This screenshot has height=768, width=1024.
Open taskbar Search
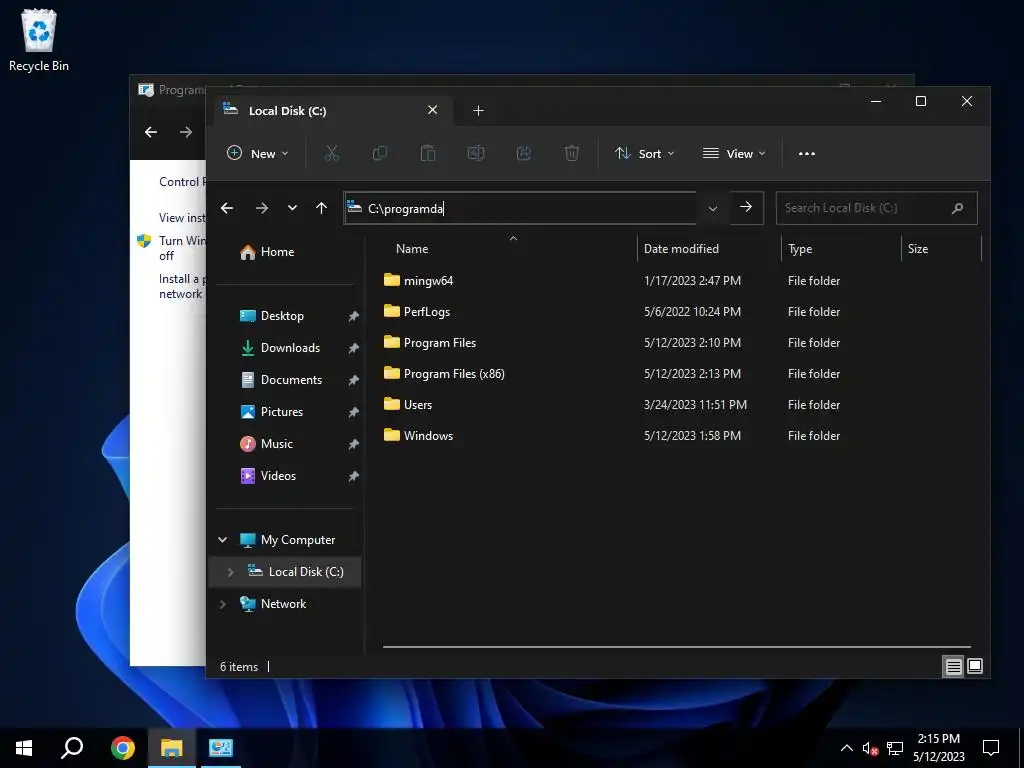[72, 748]
